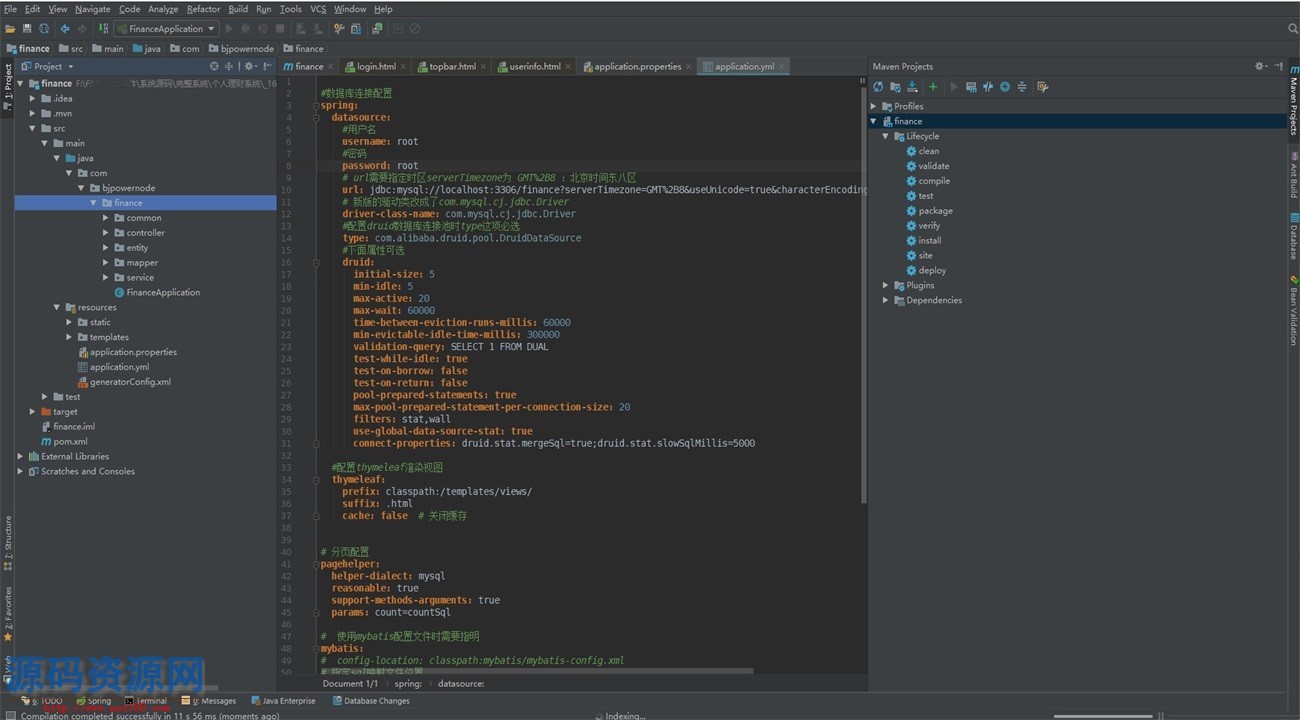Expand the Plugins node
Viewport: 1300px width, 720px height.
pyautogui.click(x=886, y=285)
